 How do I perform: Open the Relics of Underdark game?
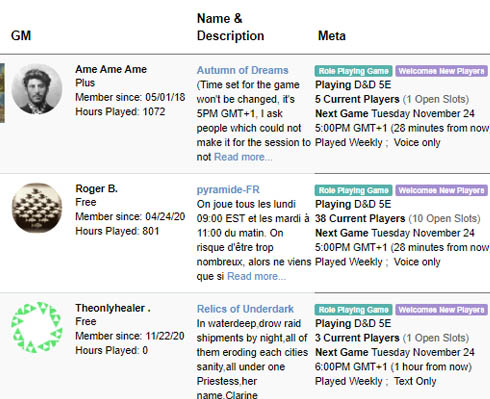[245, 309]
